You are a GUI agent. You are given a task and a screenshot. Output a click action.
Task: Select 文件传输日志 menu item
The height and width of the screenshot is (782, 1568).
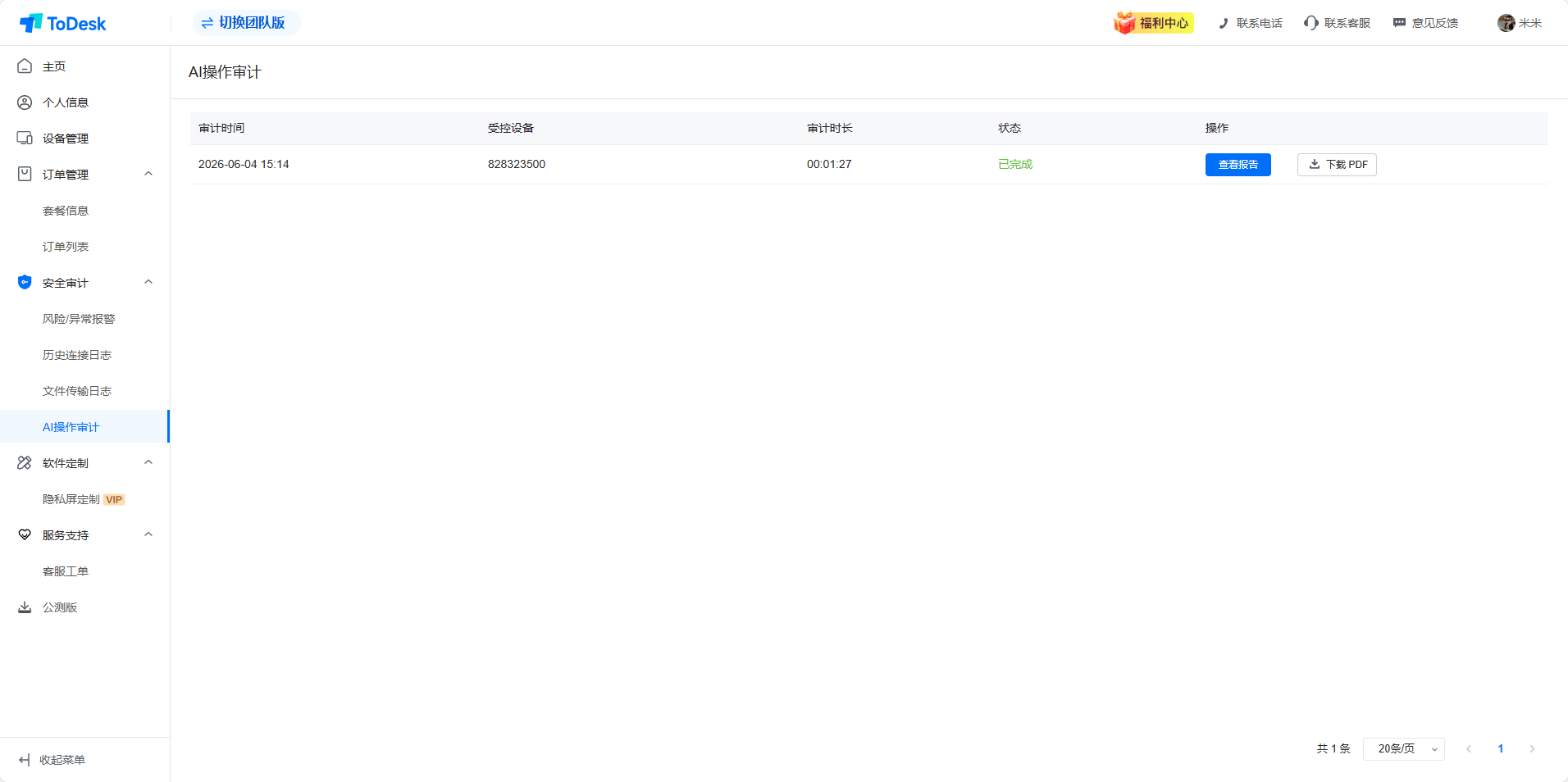77,391
